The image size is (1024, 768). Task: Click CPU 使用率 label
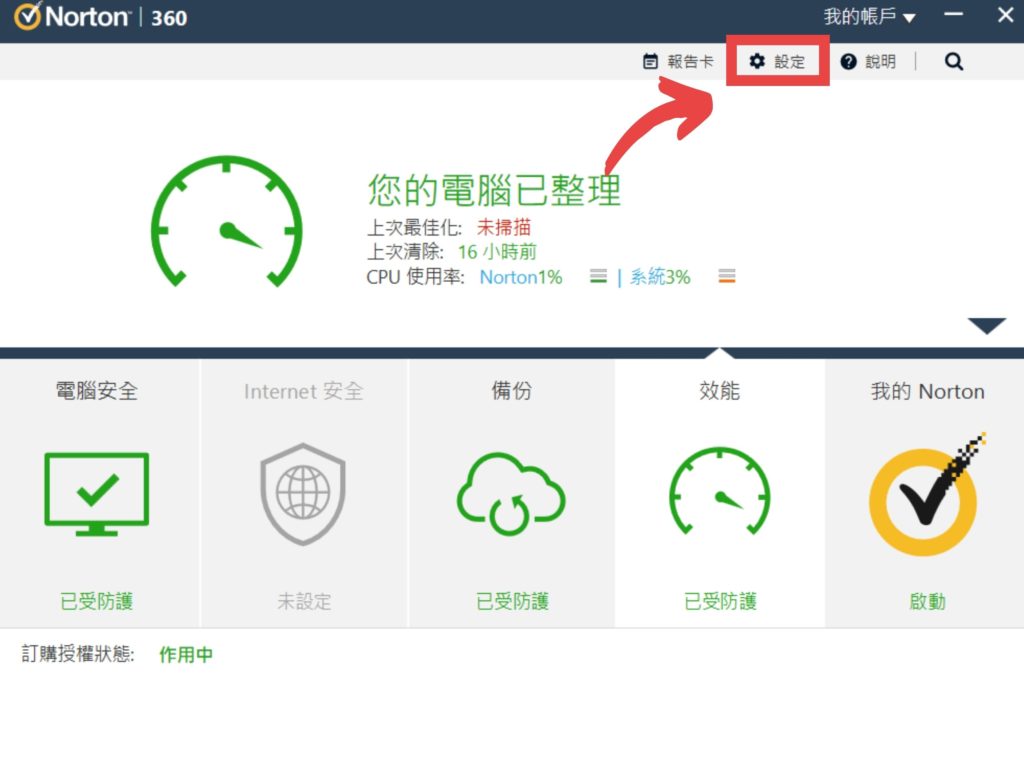[415, 277]
